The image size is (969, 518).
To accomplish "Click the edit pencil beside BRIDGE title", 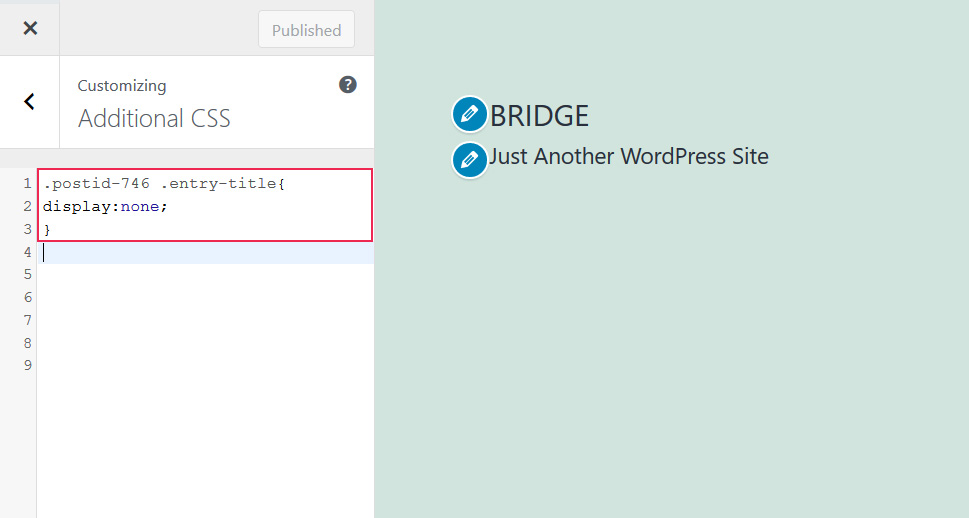I will (x=469, y=115).
